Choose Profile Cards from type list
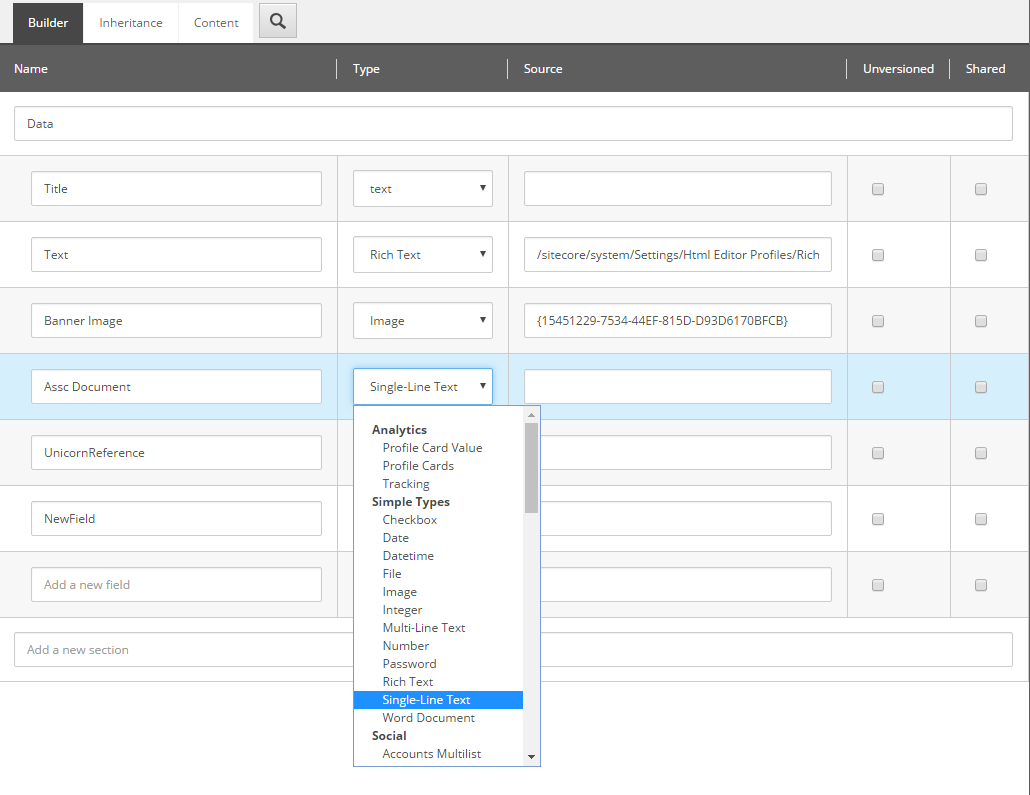 [x=418, y=465]
